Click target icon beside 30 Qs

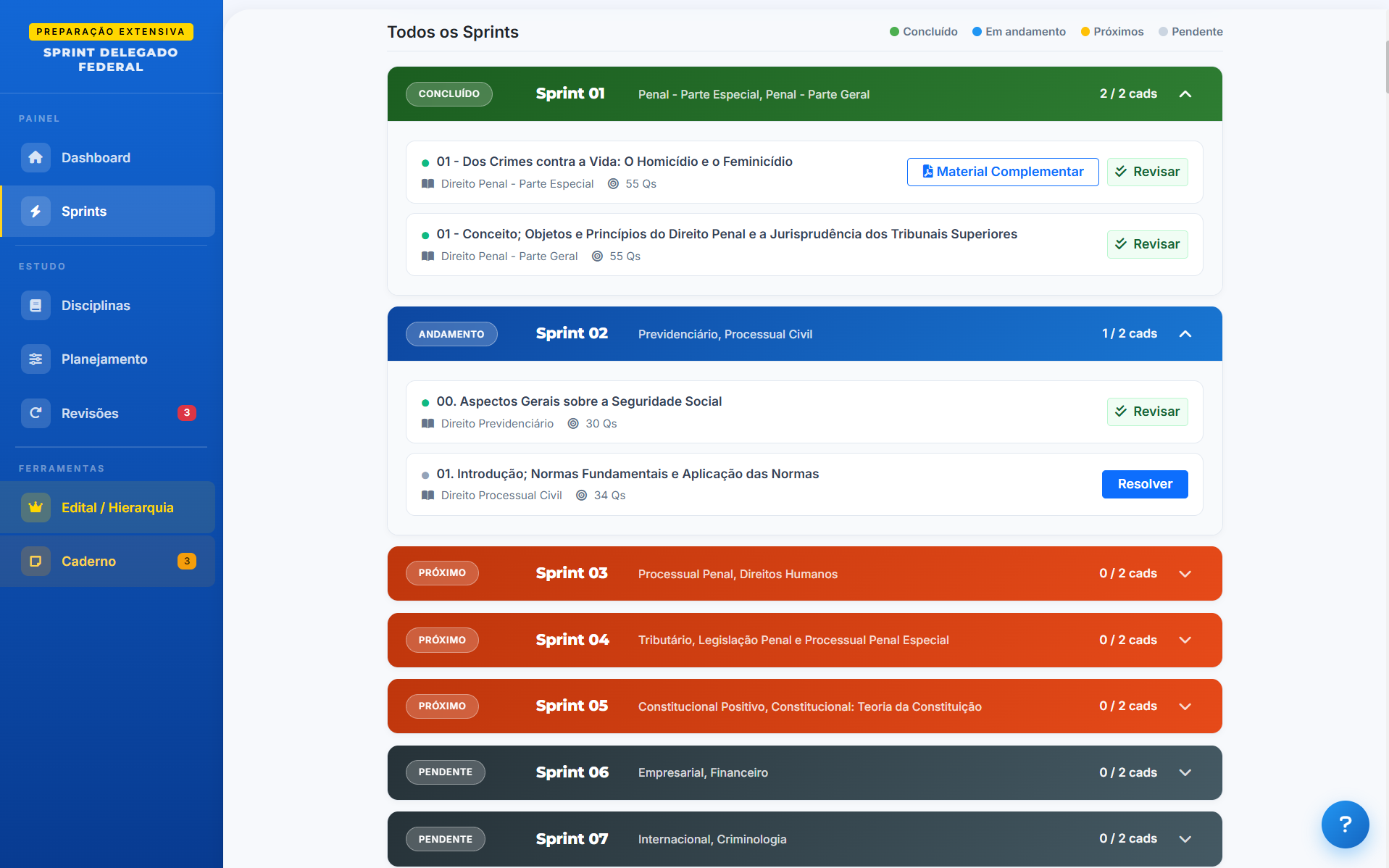(573, 424)
